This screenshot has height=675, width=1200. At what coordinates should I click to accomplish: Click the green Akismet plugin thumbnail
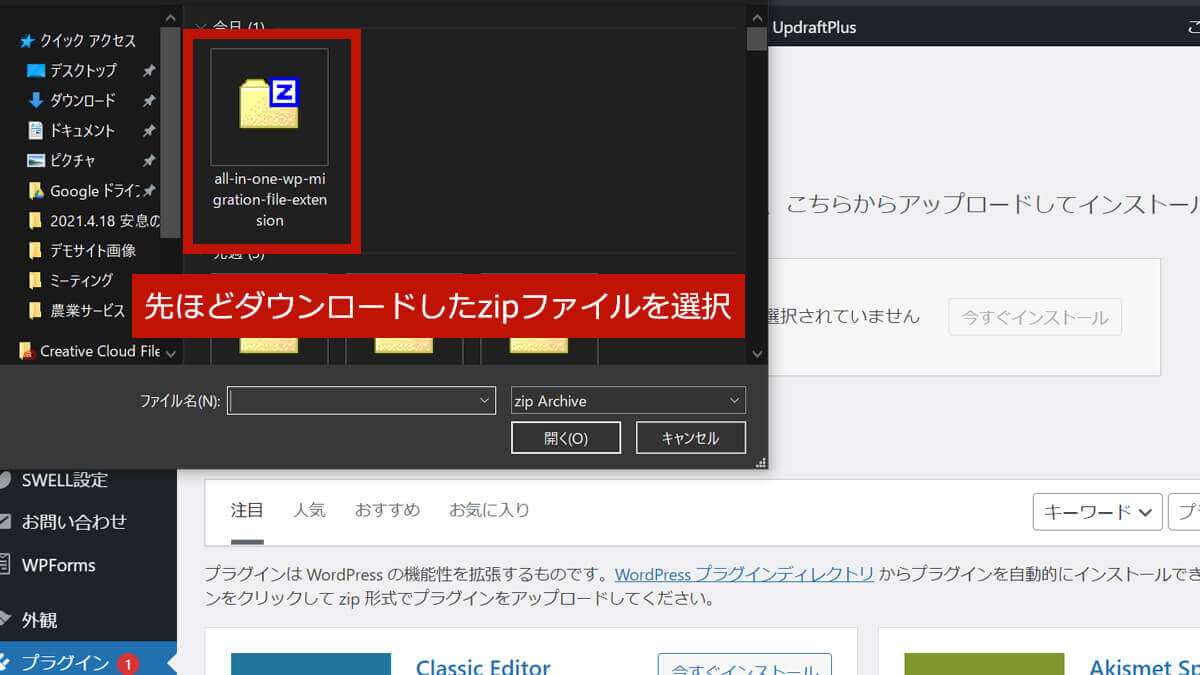pyautogui.click(x=984, y=664)
